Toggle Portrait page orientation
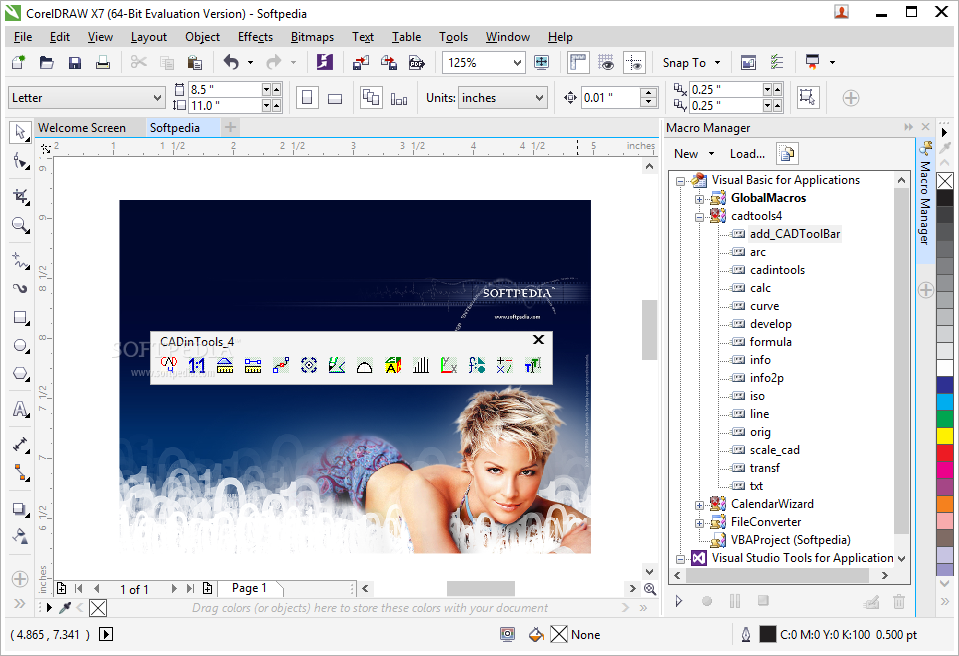 [308, 98]
